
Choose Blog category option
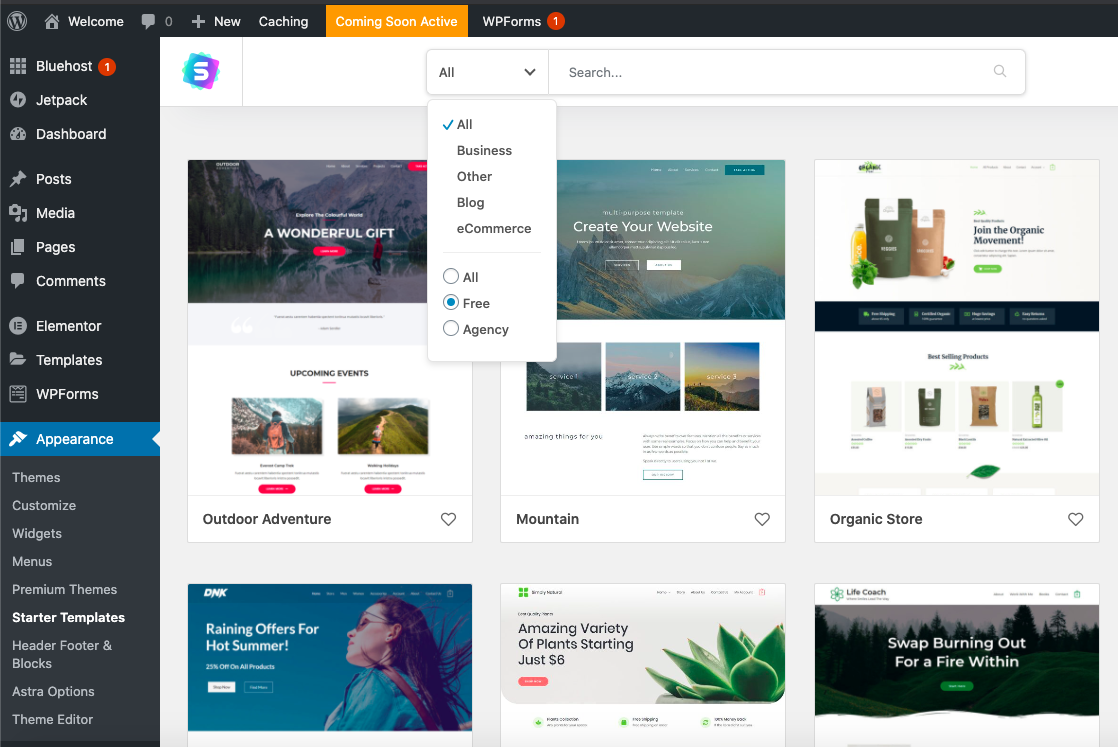[x=471, y=202]
